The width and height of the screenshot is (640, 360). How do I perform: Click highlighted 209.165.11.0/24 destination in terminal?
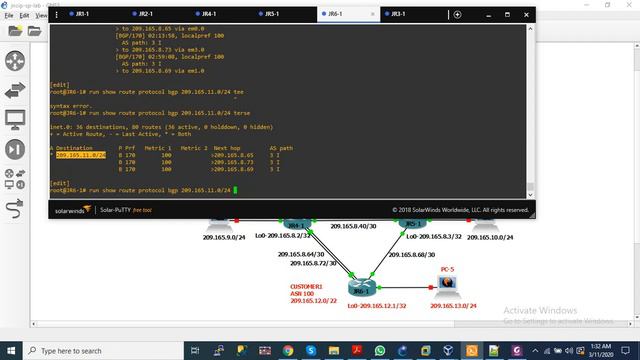81,155
